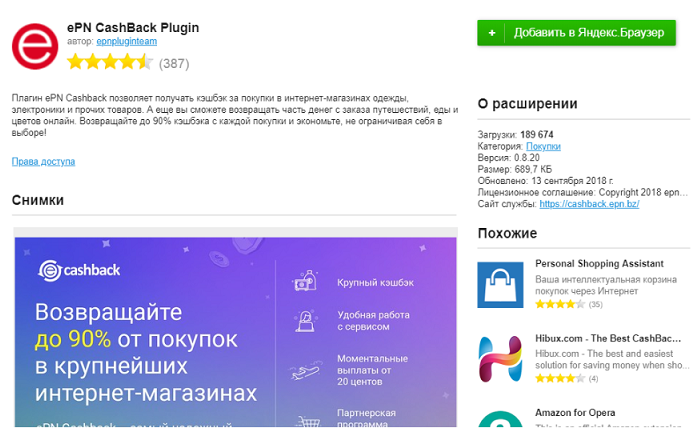Click Personal Shopping Assistant's description text
The height and width of the screenshot is (428, 699).
click(x=606, y=285)
